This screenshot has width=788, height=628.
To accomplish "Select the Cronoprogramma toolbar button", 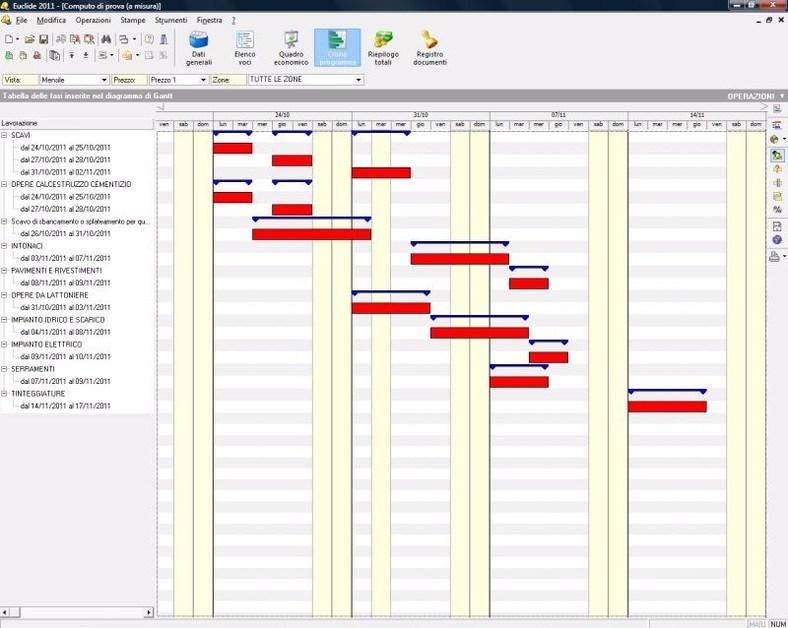I will tap(337, 46).
